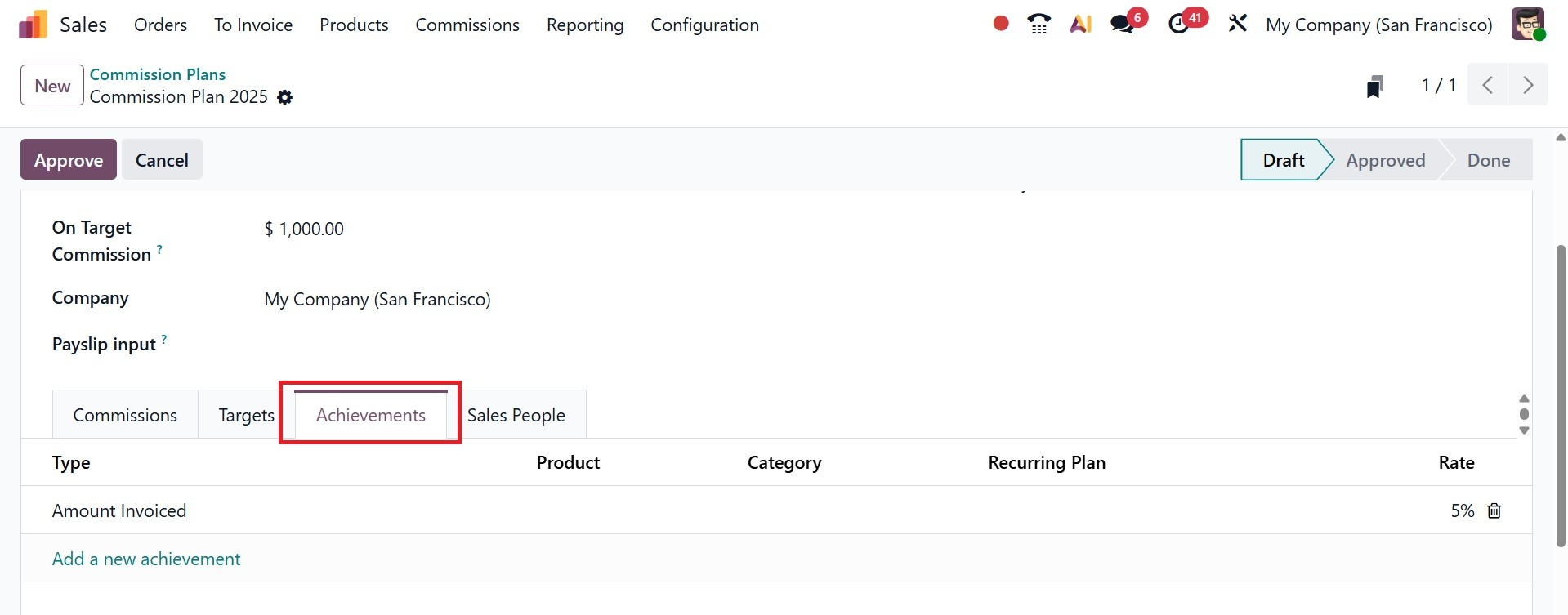Open the user avatar menu
Screen dimensions: 1568x615
click(1526, 24)
